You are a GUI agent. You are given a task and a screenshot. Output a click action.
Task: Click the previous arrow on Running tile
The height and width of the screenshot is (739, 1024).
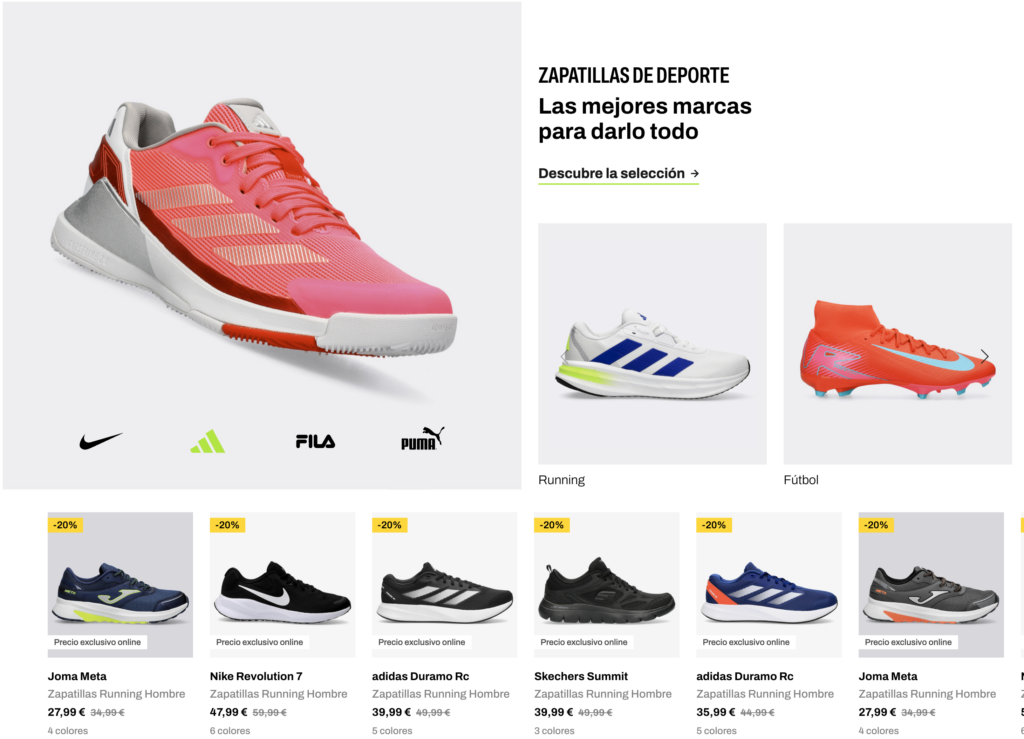tap(564, 356)
